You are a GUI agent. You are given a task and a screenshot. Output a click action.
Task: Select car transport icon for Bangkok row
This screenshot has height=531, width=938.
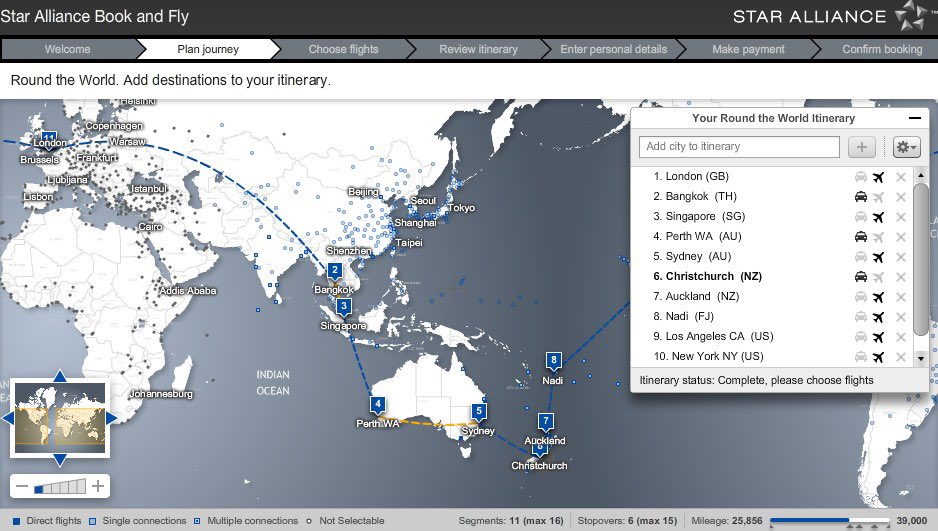(861, 197)
